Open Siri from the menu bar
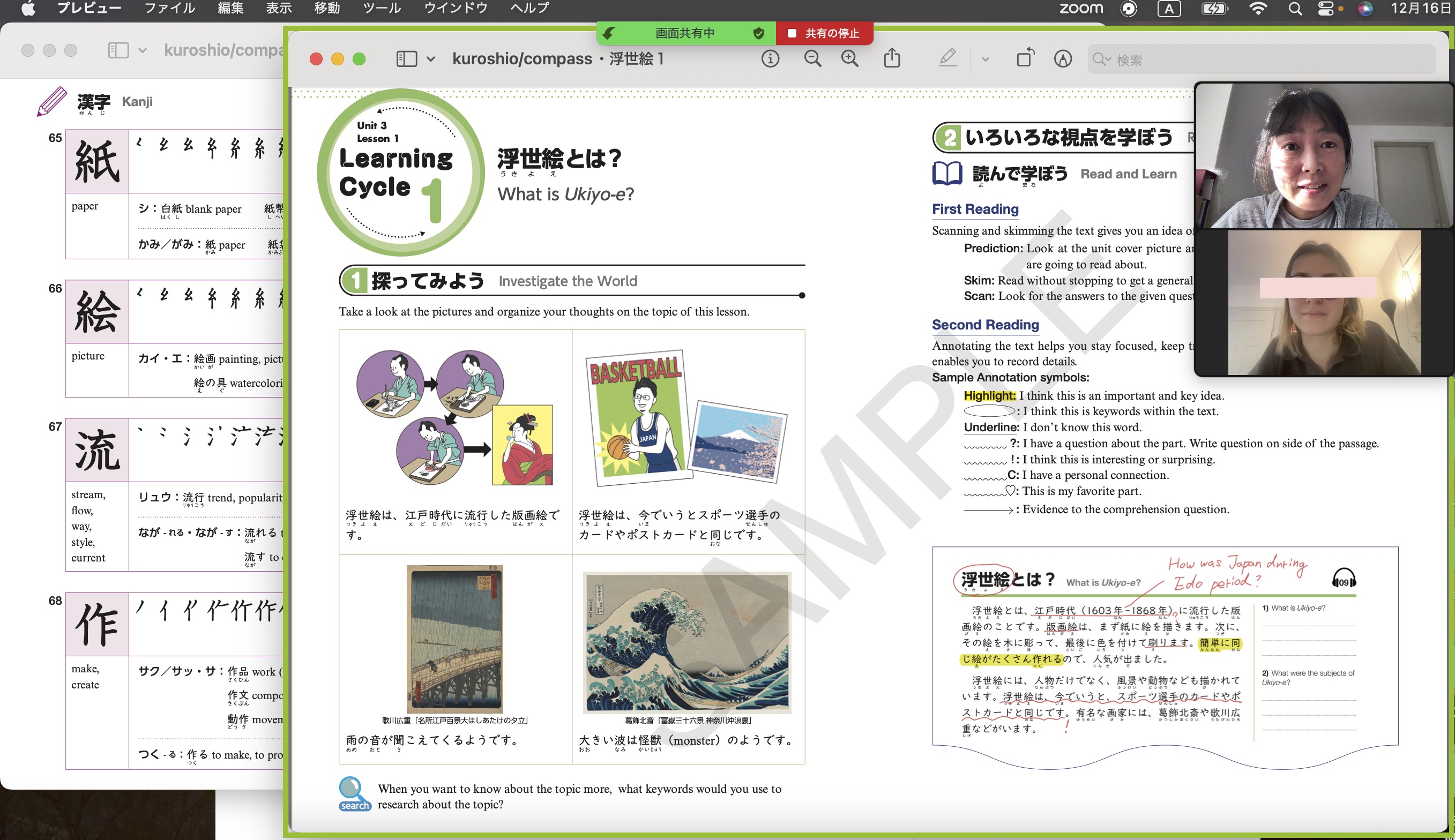Screen dimensions: 1455x840 tap(1365, 9)
